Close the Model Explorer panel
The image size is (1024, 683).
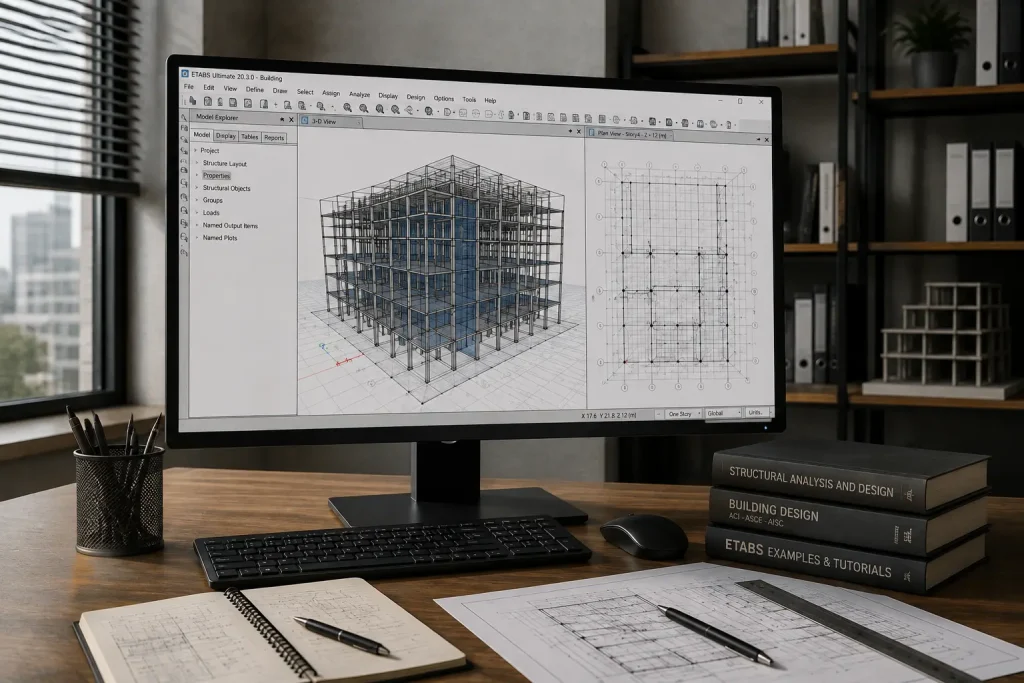click(291, 120)
